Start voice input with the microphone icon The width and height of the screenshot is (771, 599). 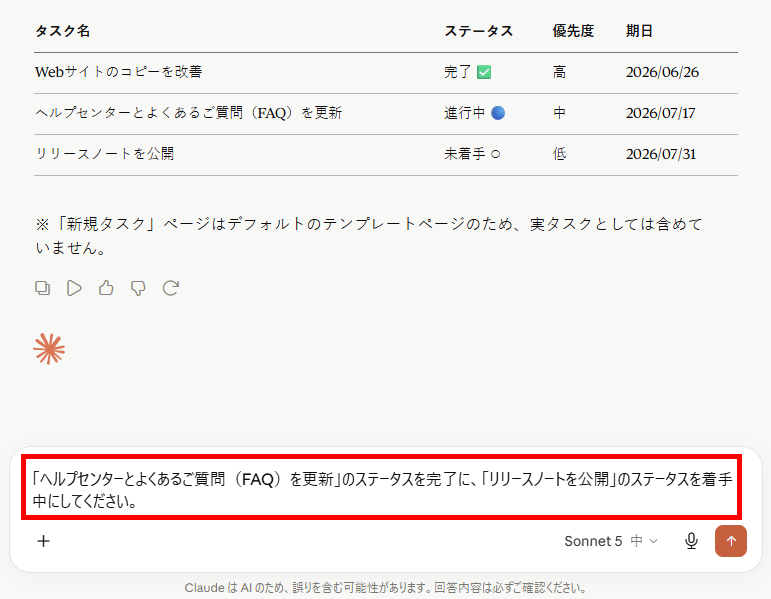(691, 541)
